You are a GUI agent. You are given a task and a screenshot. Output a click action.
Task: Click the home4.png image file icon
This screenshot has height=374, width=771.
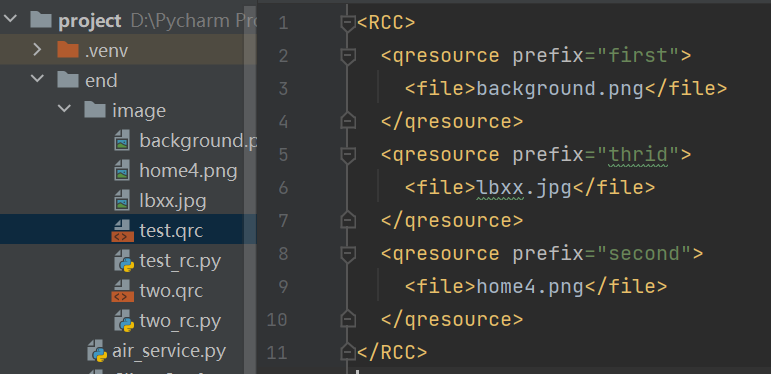(x=122, y=170)
